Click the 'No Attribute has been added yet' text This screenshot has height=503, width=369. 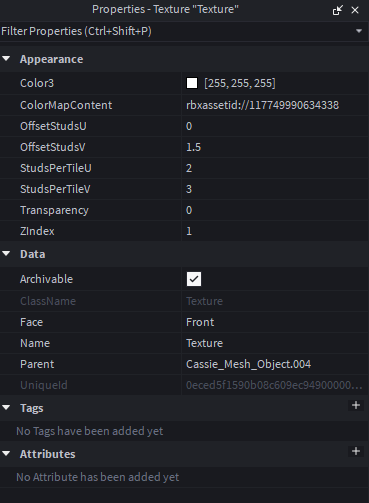(98, 477)
